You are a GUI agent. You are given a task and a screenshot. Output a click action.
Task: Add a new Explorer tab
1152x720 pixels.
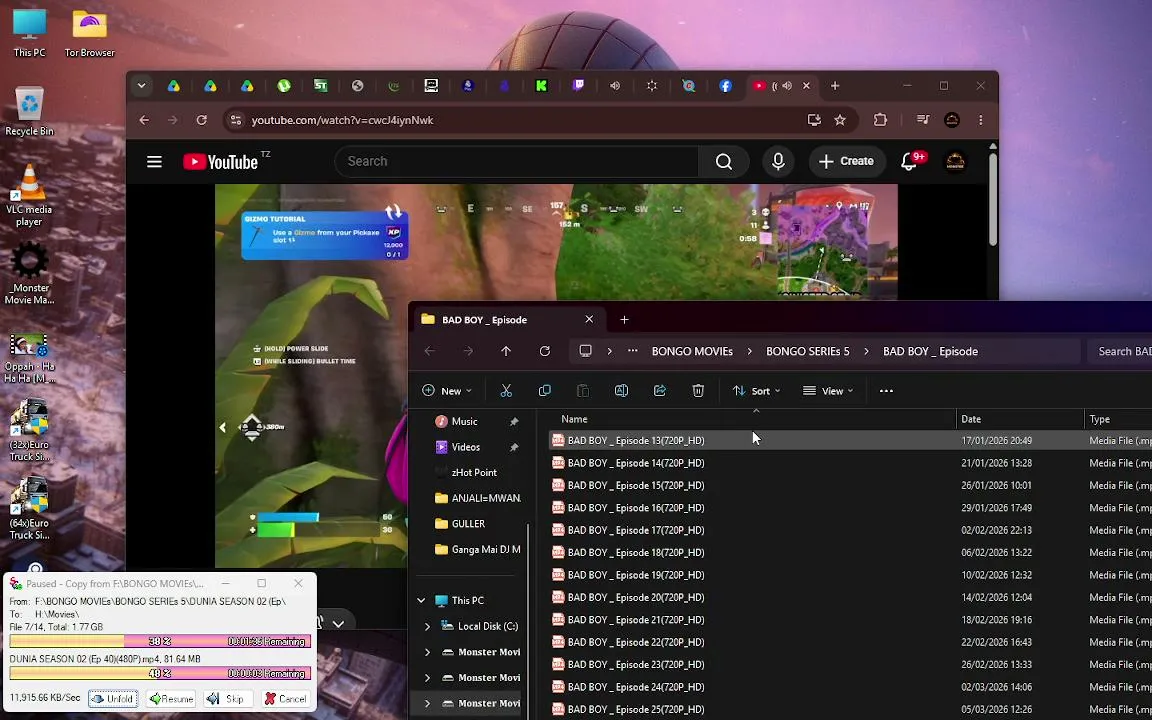point(624,320)
